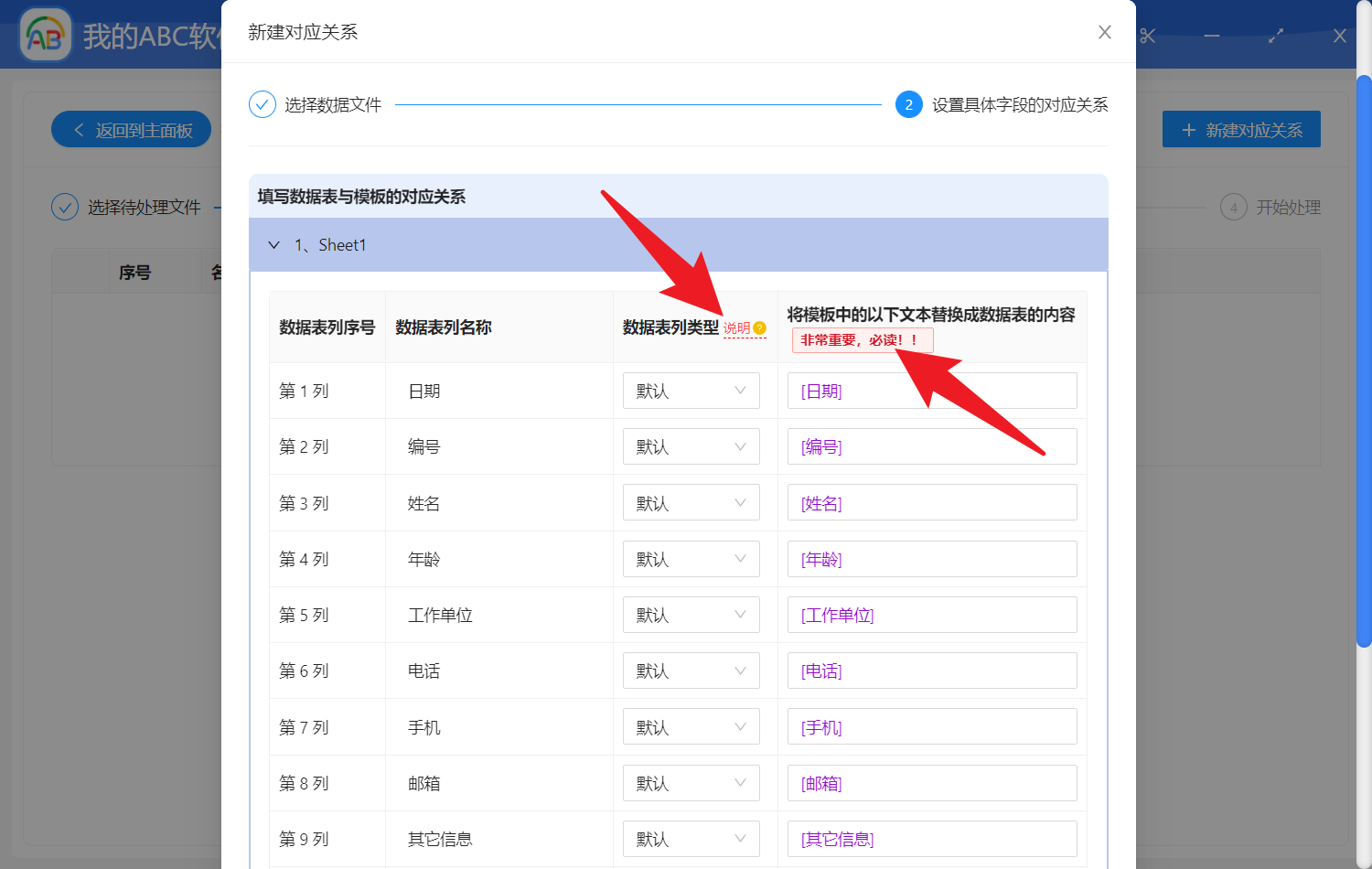
Task: Click the 设置具体字段的对应关系 step label
Action: click(x=1022, y=104)
